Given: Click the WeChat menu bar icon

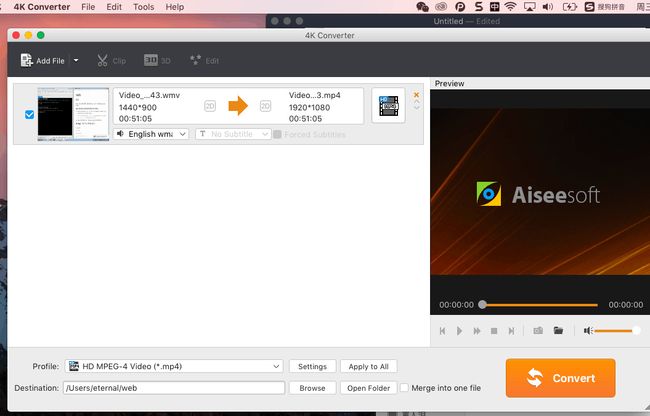Looking at the screenshot, I should click(x=422, y=7).
